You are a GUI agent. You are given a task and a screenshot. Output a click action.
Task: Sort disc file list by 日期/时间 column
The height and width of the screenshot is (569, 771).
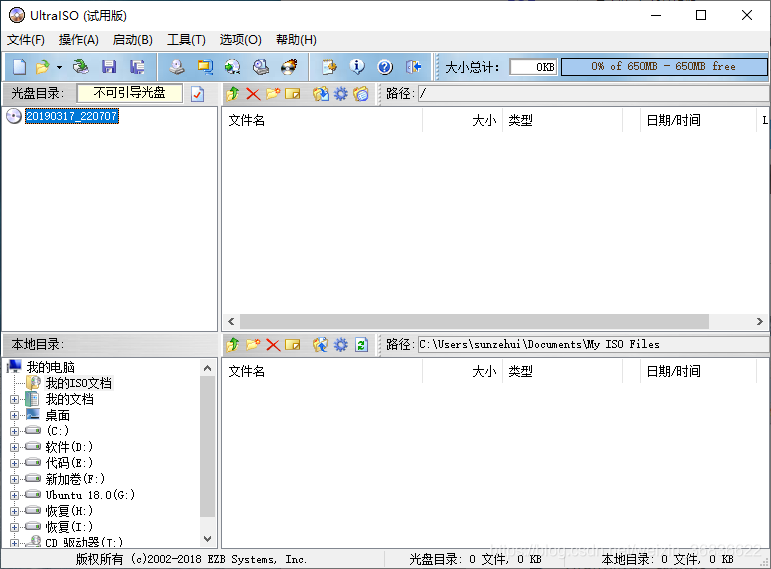(x=698, y=120)
